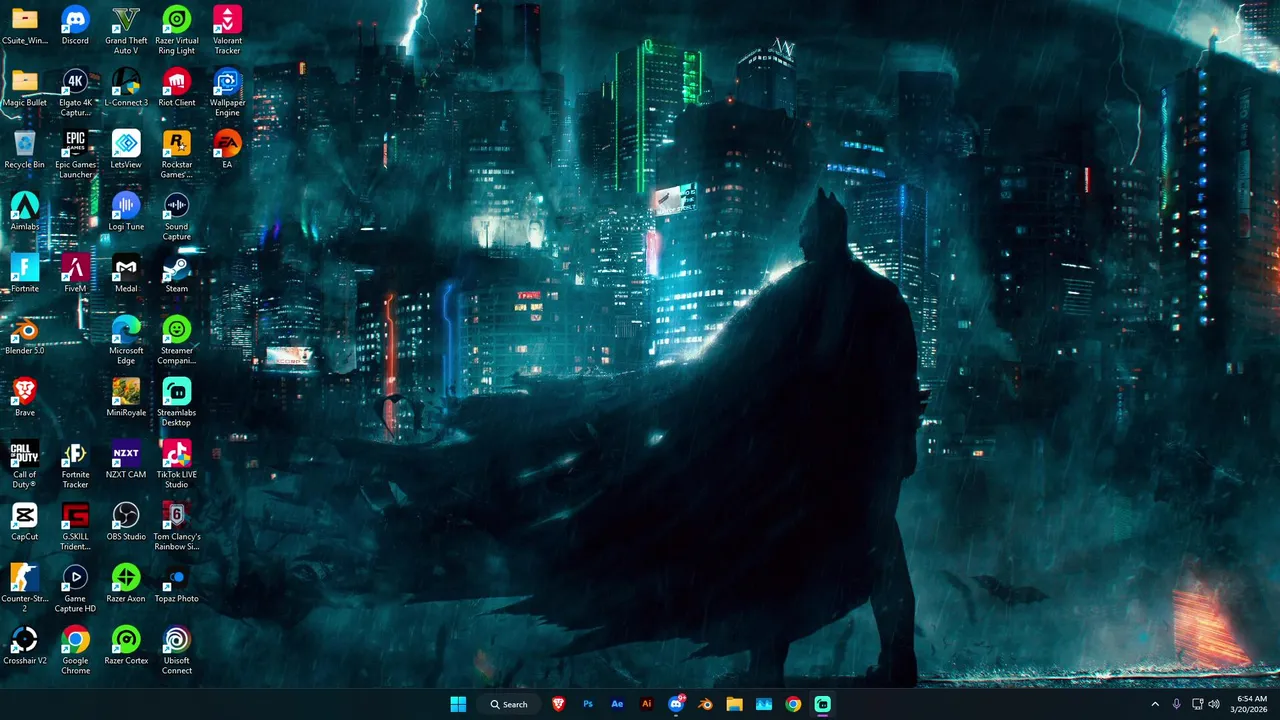Open the L-Connect 3 shortcut
The height and width of the screenshot is (720, 1280).
click(126, 89)
